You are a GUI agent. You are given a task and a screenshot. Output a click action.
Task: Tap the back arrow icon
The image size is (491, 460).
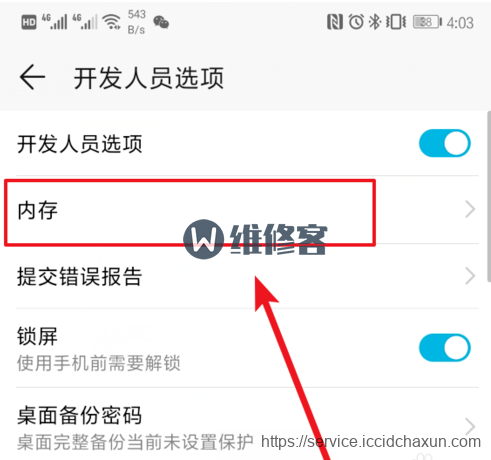[x=32, y=77]
